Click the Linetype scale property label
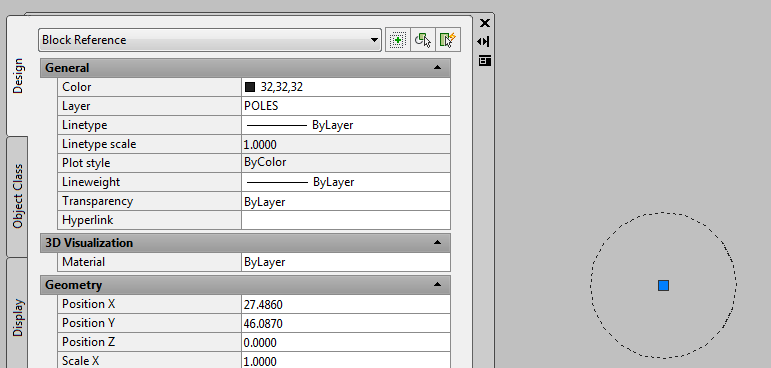Viewport: 771px width, 368px height. pos(99,144)
